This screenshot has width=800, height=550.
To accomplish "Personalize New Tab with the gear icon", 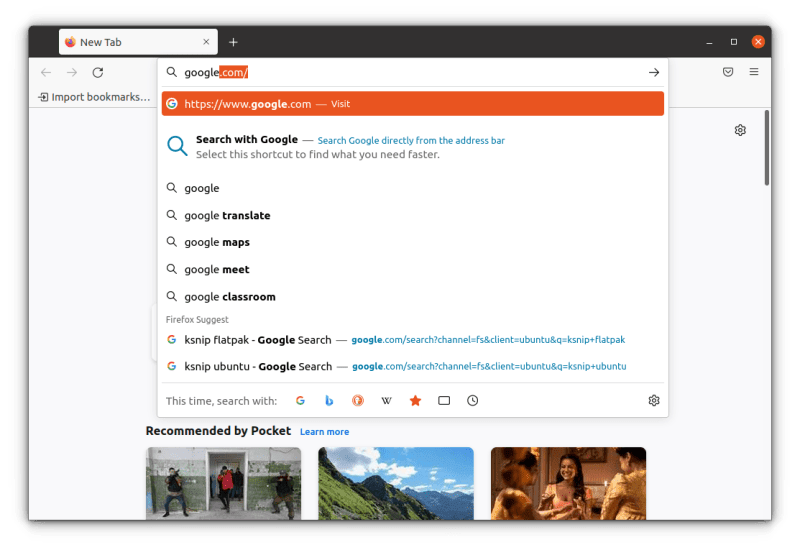I will tap(740, 130).
